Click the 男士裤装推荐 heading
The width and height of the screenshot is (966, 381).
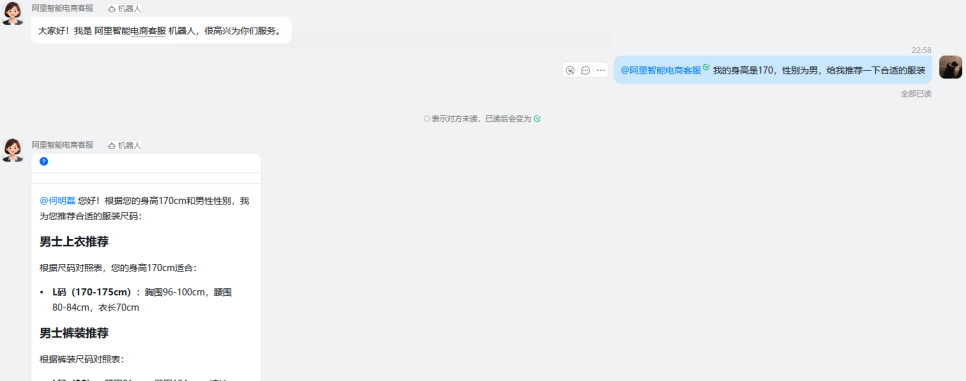coord(74,333)
